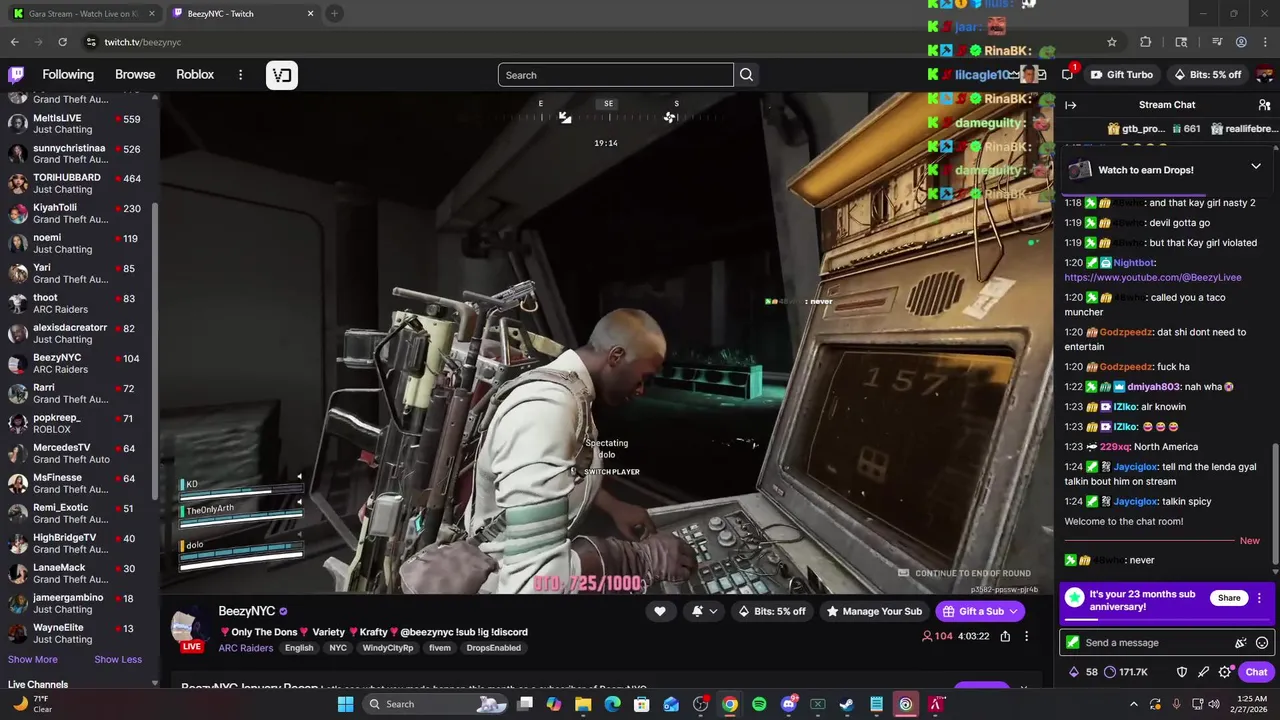
Task: Open the ARC Raiders category link
Action: 246,648
